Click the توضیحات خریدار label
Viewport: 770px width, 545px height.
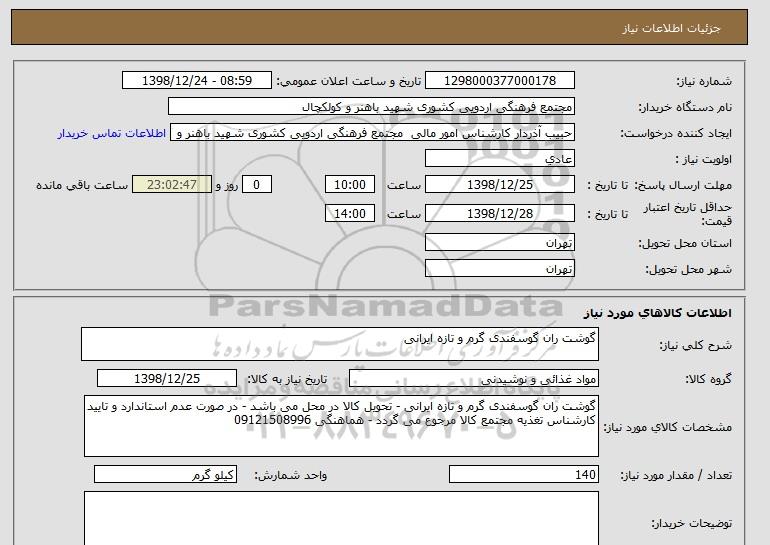691,523
